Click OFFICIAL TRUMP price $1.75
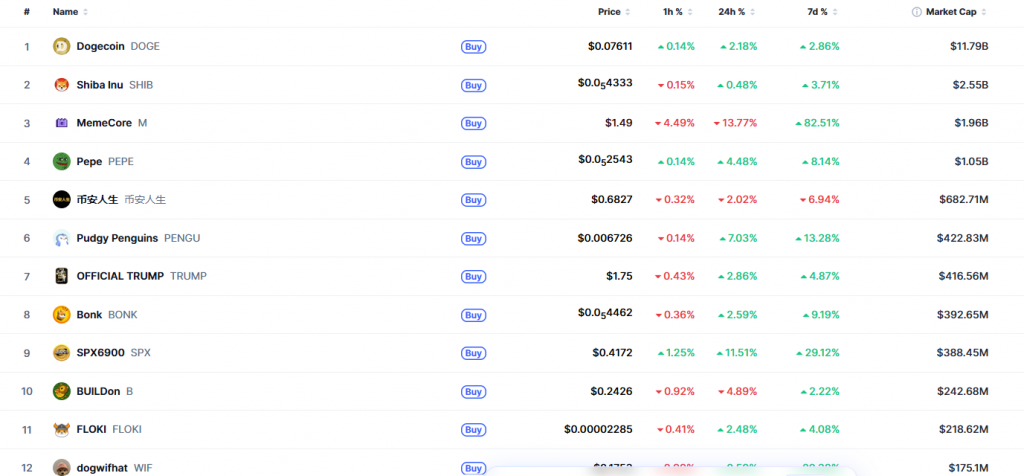This screenshot has height=476, width=1024. tap(619, 276)
